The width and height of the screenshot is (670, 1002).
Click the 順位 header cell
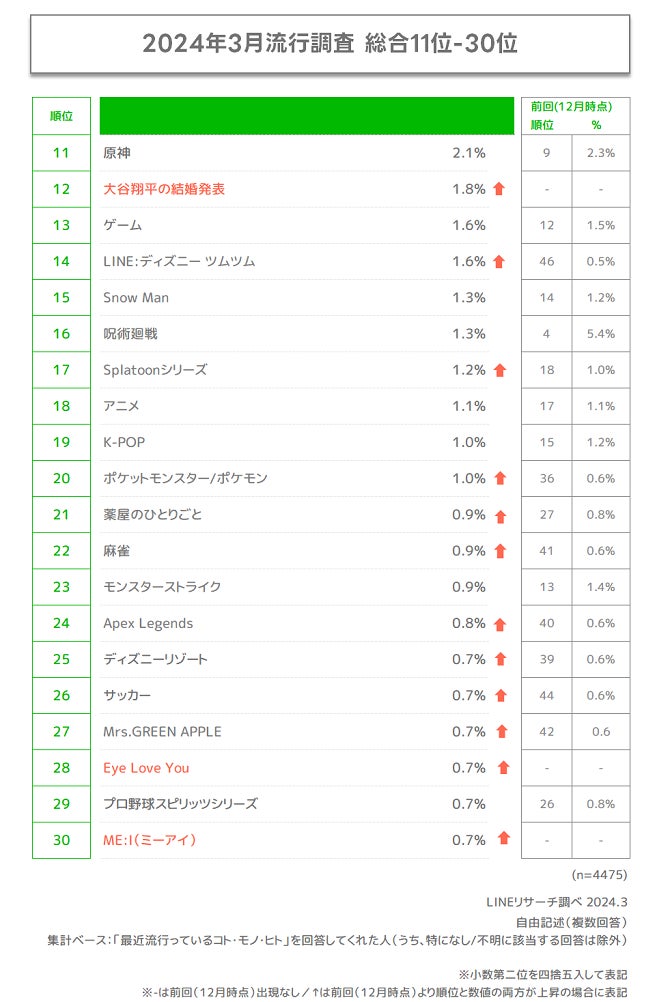[61, 116]
